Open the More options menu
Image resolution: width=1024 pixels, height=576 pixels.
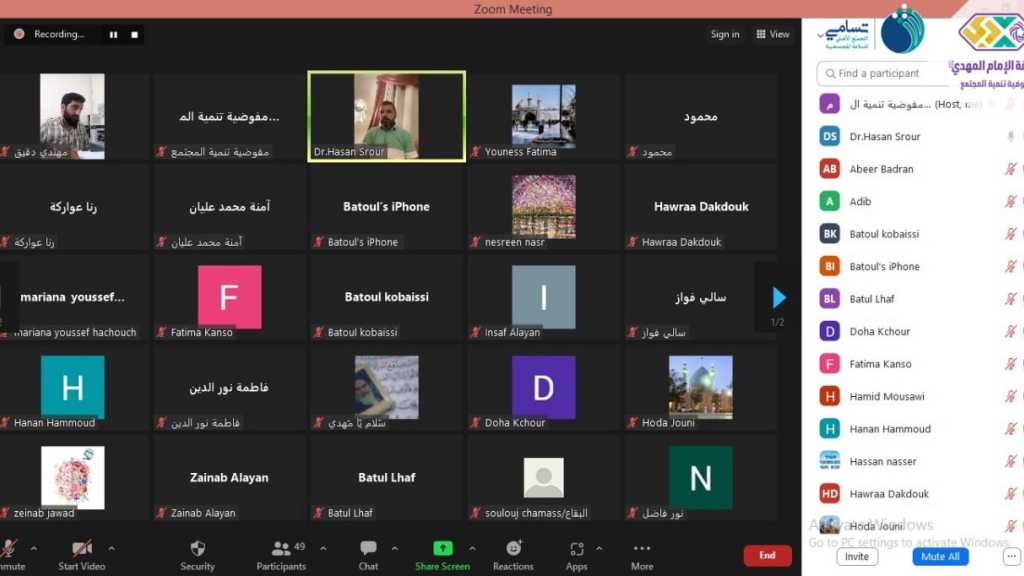pyautogui.click(x=642, y=549)
